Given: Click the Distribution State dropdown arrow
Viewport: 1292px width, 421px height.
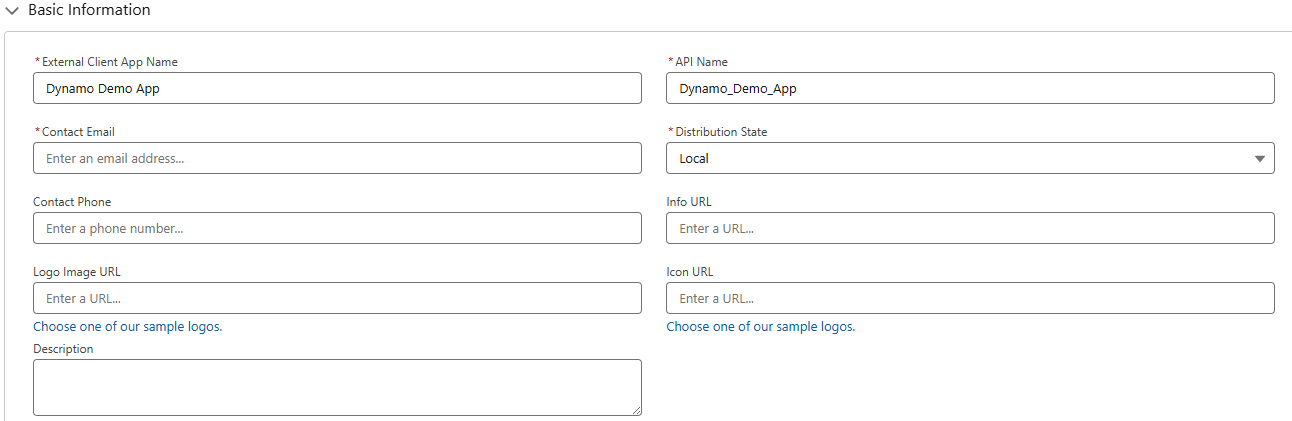Looking at the screenshot, I should click(1259, 159).
